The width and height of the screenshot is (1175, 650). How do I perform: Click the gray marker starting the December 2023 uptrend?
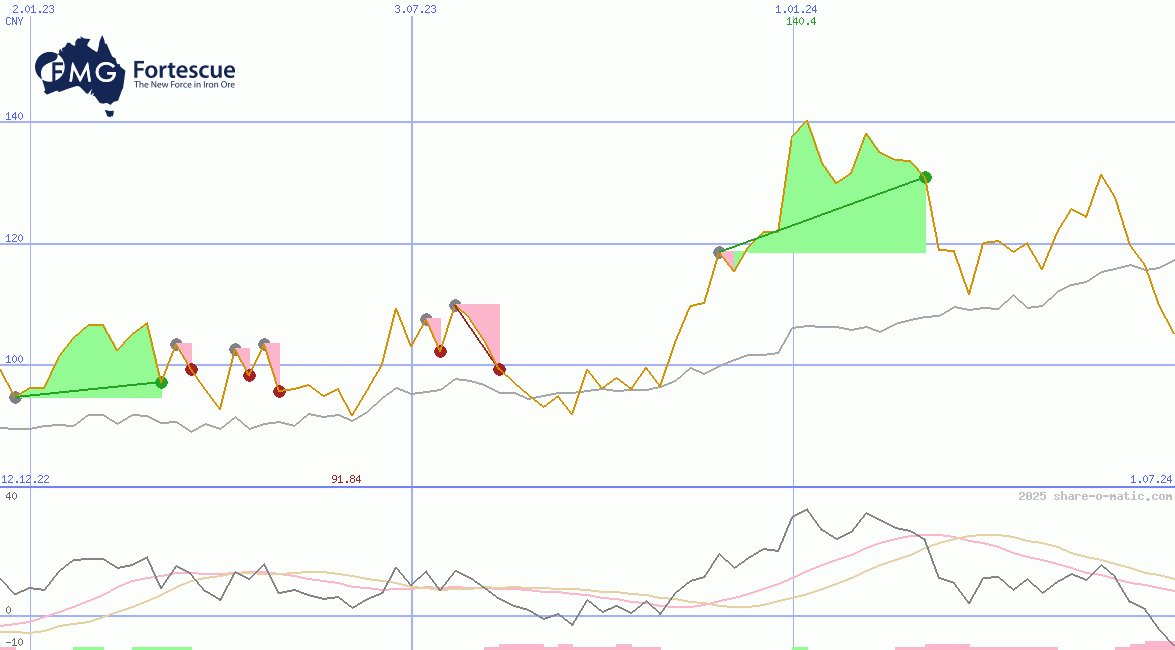(x=718, y=253)
